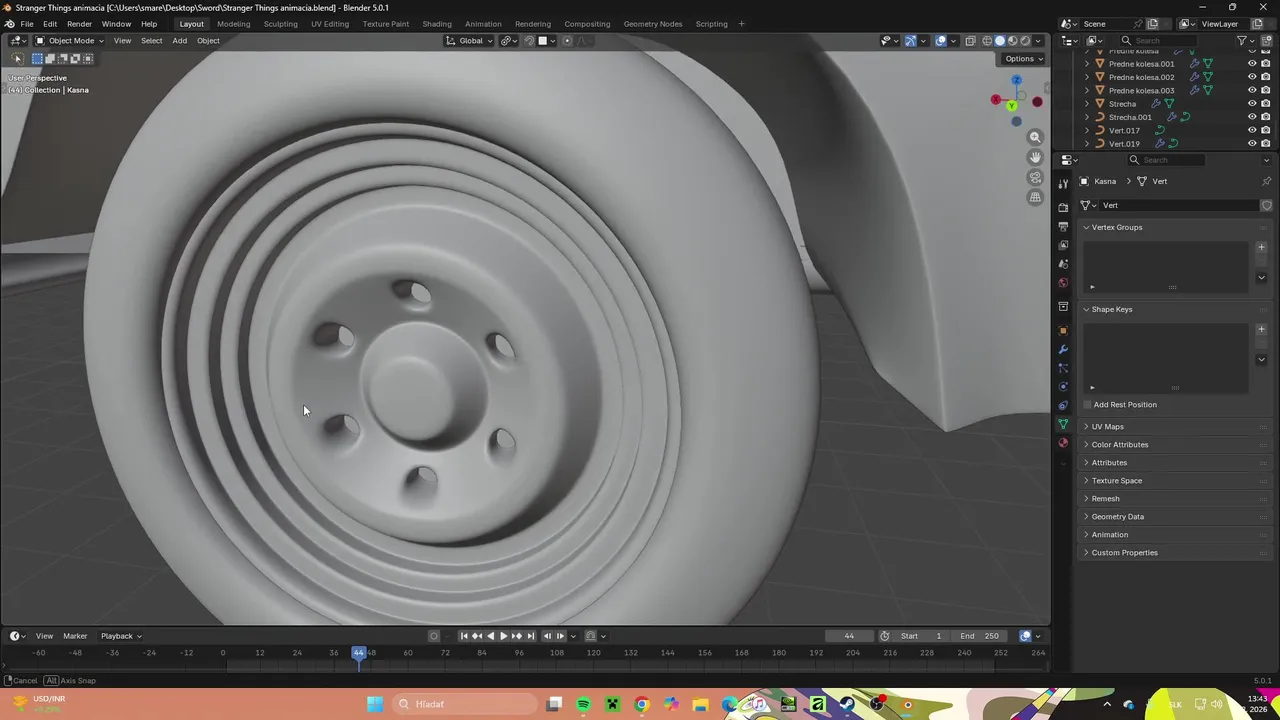The width and height of the screenshot is (1280, 720).
Task: Collapse Vertex Groups panel
Action: pyautogui.click(x=1116, y=227)
